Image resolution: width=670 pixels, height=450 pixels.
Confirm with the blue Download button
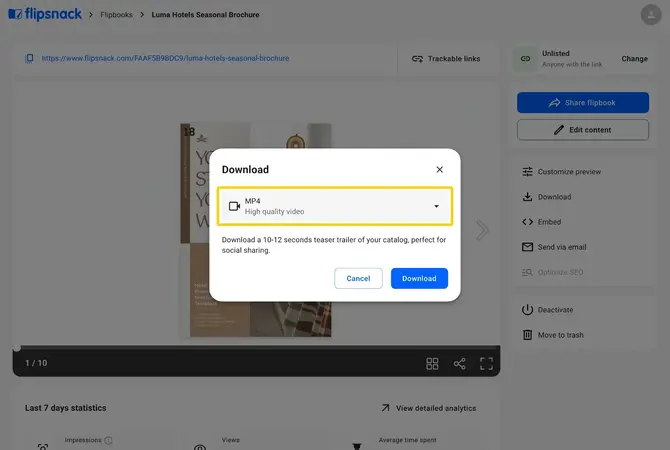click(x=419, y=279)
